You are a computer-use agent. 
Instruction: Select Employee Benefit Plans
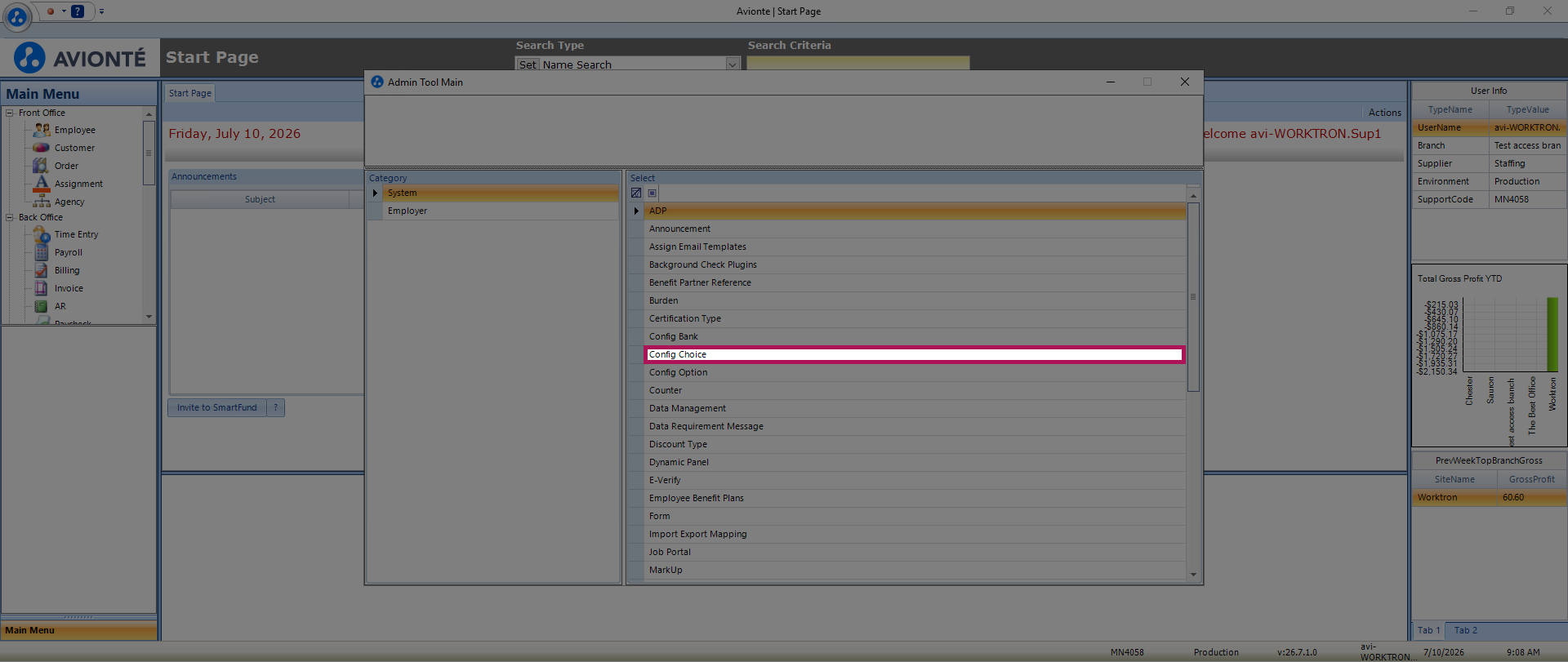(x=915, y=499)
